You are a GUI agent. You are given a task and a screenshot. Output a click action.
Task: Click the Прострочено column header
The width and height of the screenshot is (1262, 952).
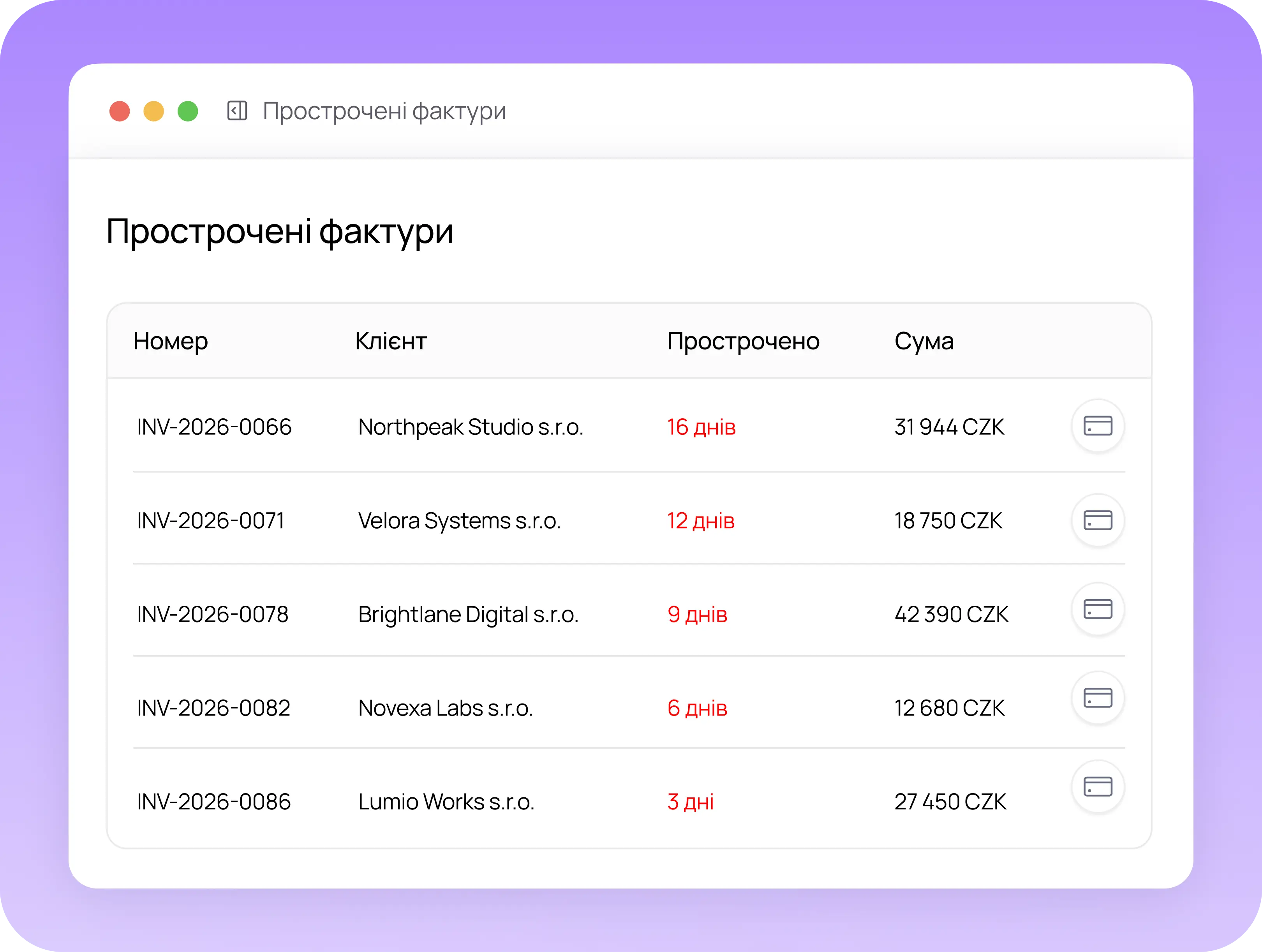pos(744,342)
